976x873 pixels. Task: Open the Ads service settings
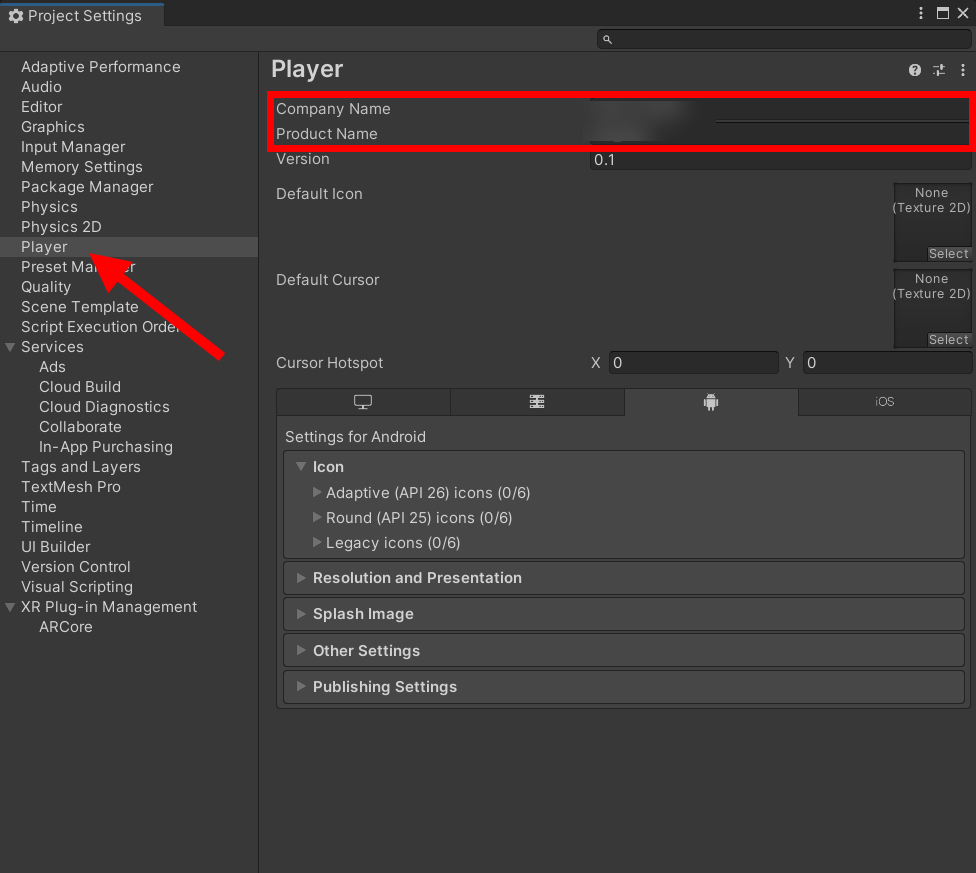tap(52, 367)
